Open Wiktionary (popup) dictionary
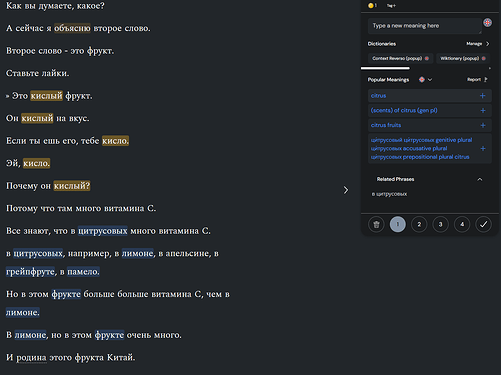This screenshot has width=501, height=375. coord(463,58)
